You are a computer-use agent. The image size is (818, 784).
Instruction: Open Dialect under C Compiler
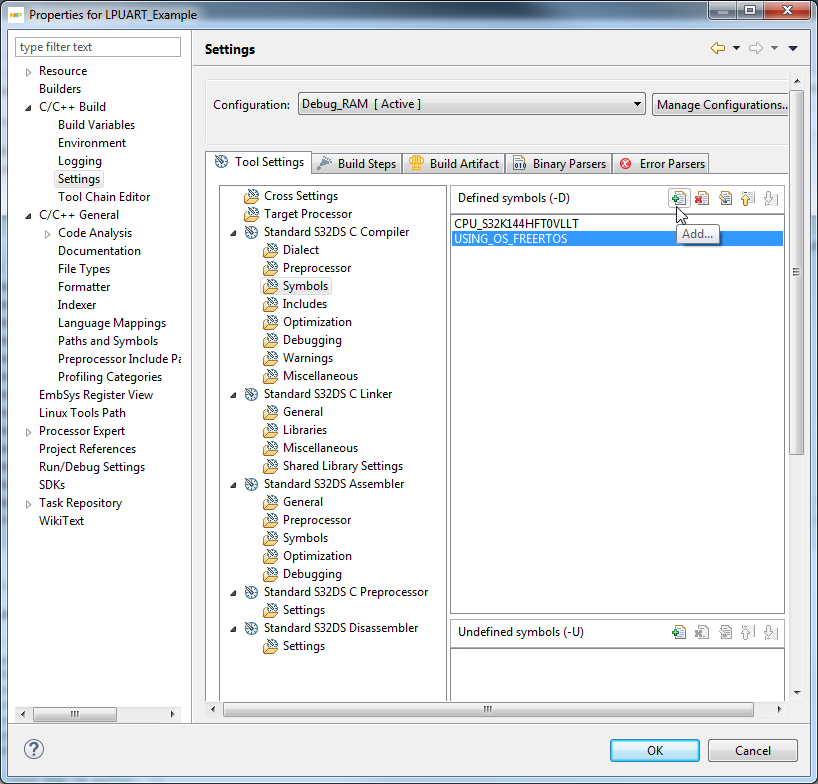coord(300,250)
